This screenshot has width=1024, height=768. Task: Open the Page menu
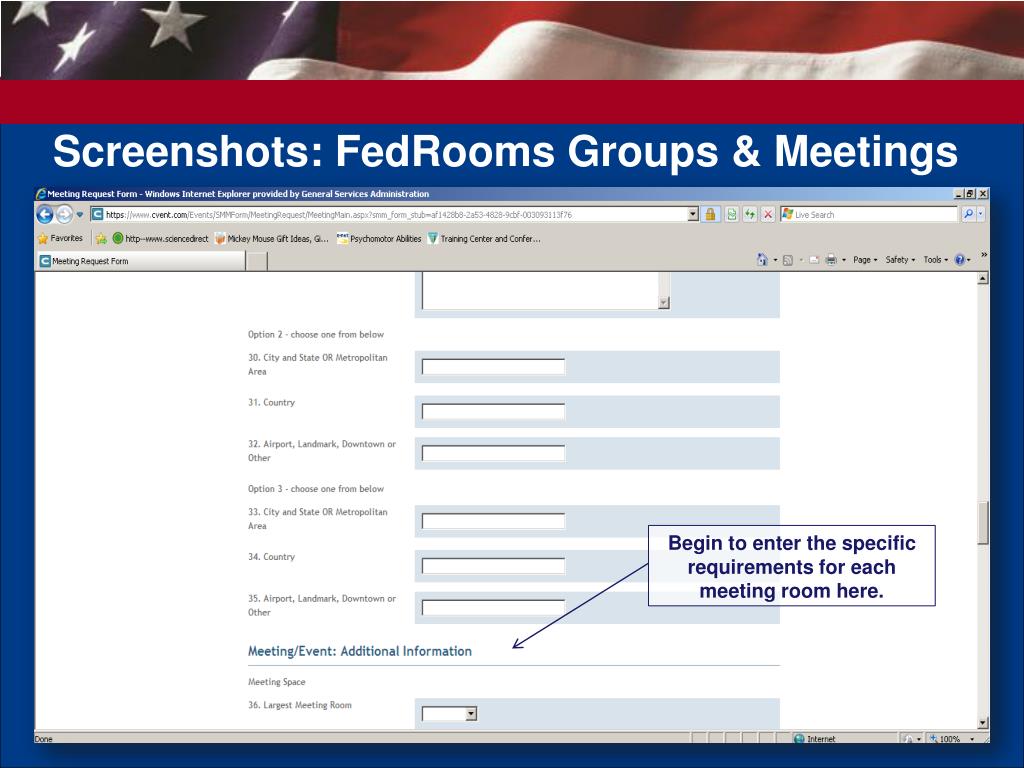(865, 260)
